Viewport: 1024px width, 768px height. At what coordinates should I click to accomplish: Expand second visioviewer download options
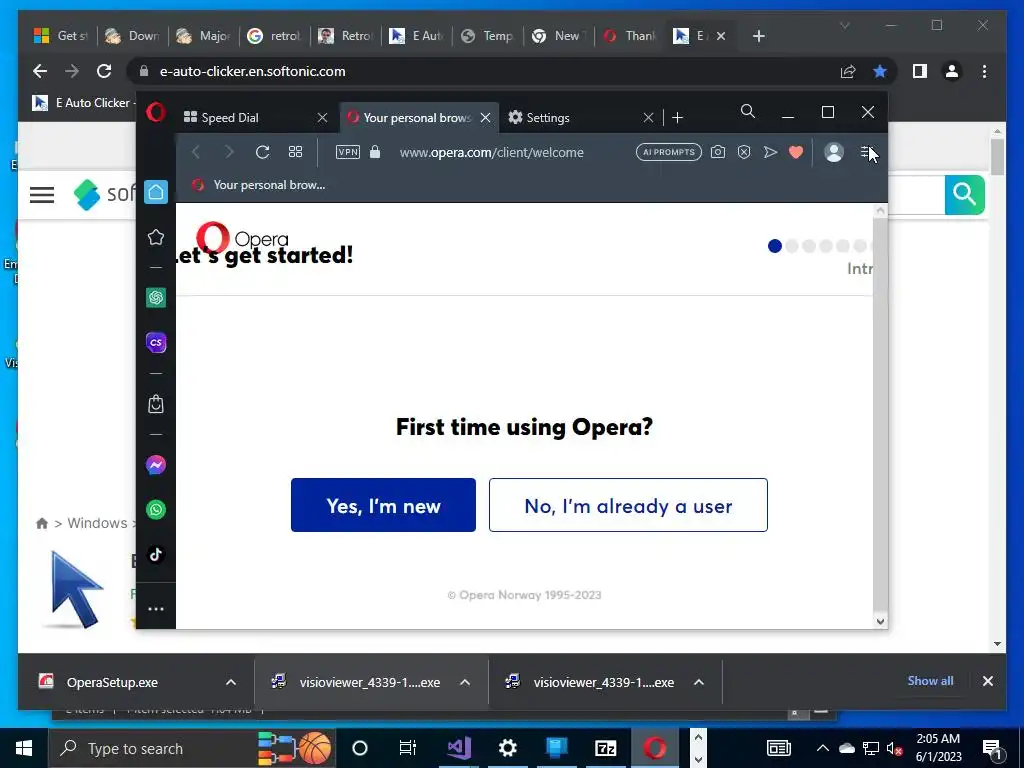point(698,682)
